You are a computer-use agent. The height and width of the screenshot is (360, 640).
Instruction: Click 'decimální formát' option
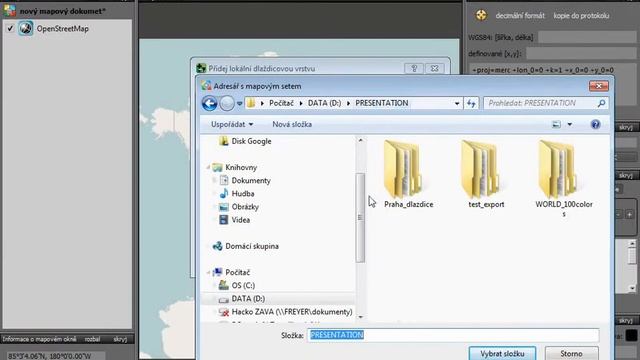pyautogui.click(x=520, y=16)
